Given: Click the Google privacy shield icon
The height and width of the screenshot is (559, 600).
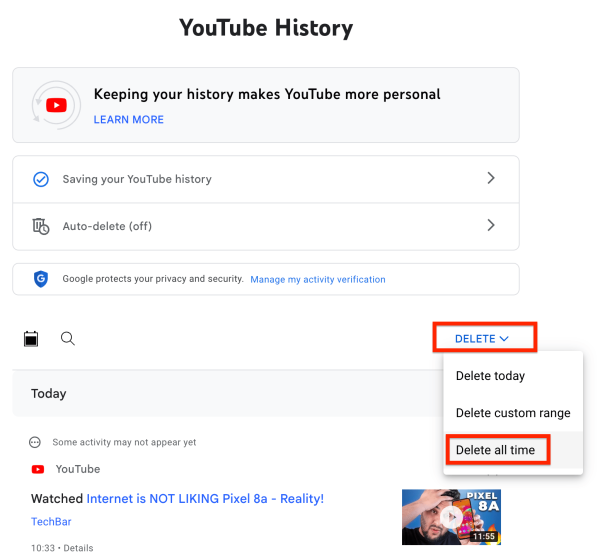Looking at the screenshot, I should pos(41,279).
